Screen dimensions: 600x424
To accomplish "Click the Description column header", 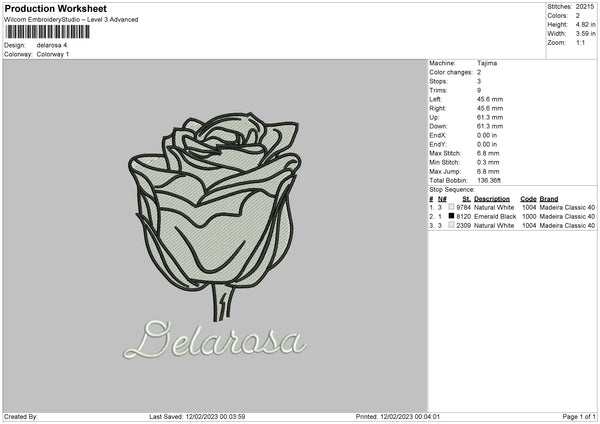I will [x=492, y=199].
